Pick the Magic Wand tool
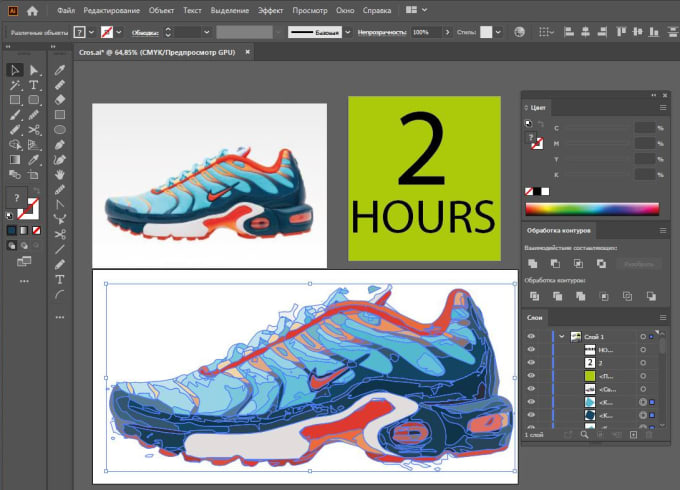The width and height of the screenshot is (680, 490). pos(15,85)
